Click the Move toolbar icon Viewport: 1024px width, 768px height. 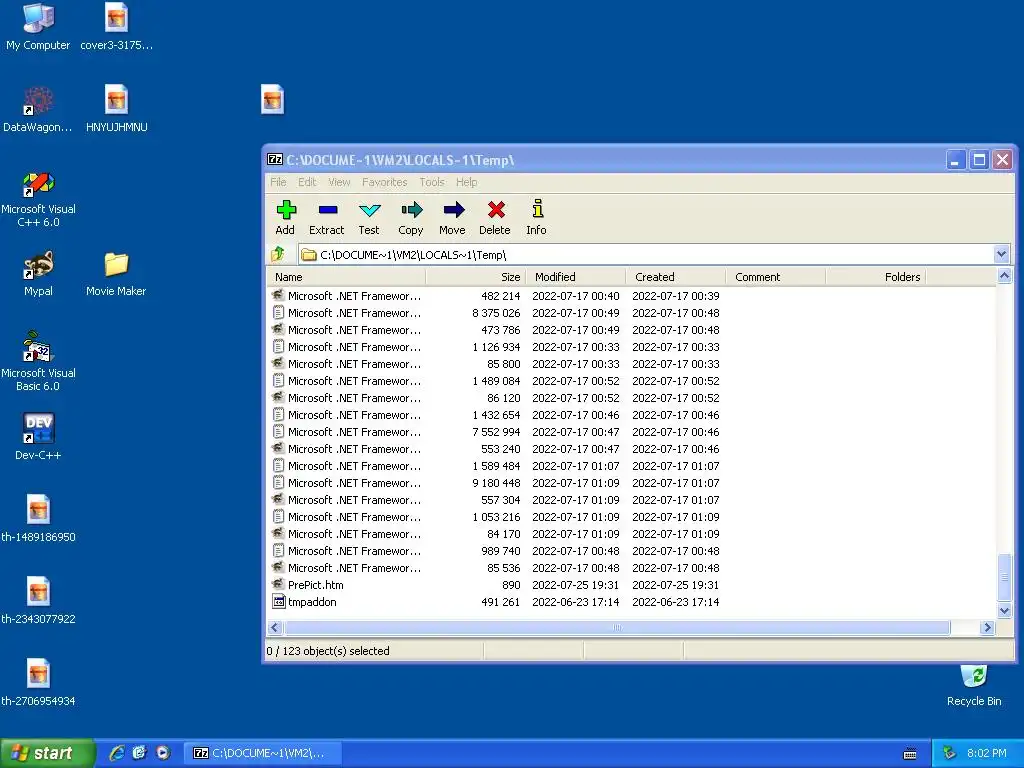pyautogui.click(x=453, y=217)
